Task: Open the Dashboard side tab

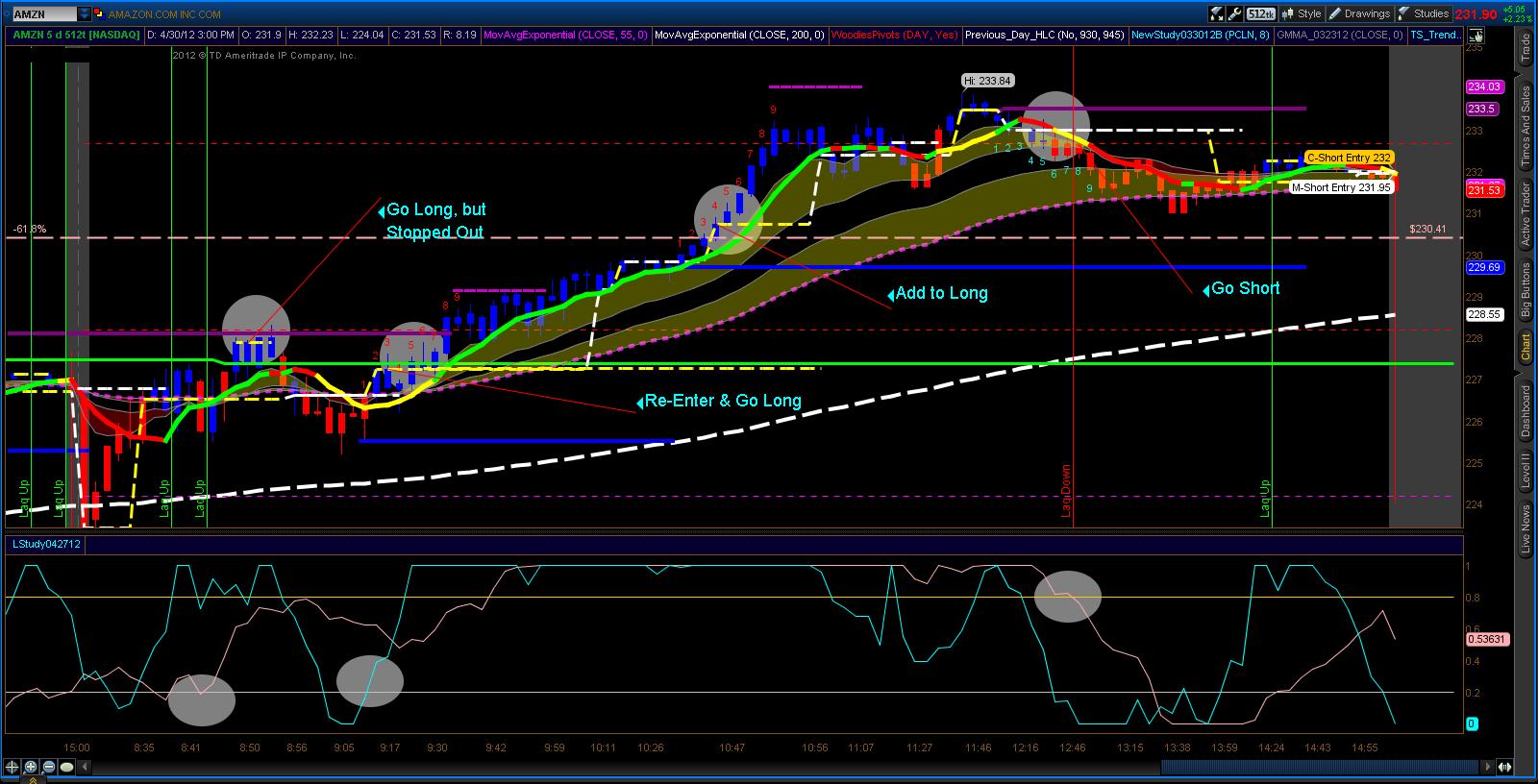Action: pyautogui.click(x=1526, y=412)
